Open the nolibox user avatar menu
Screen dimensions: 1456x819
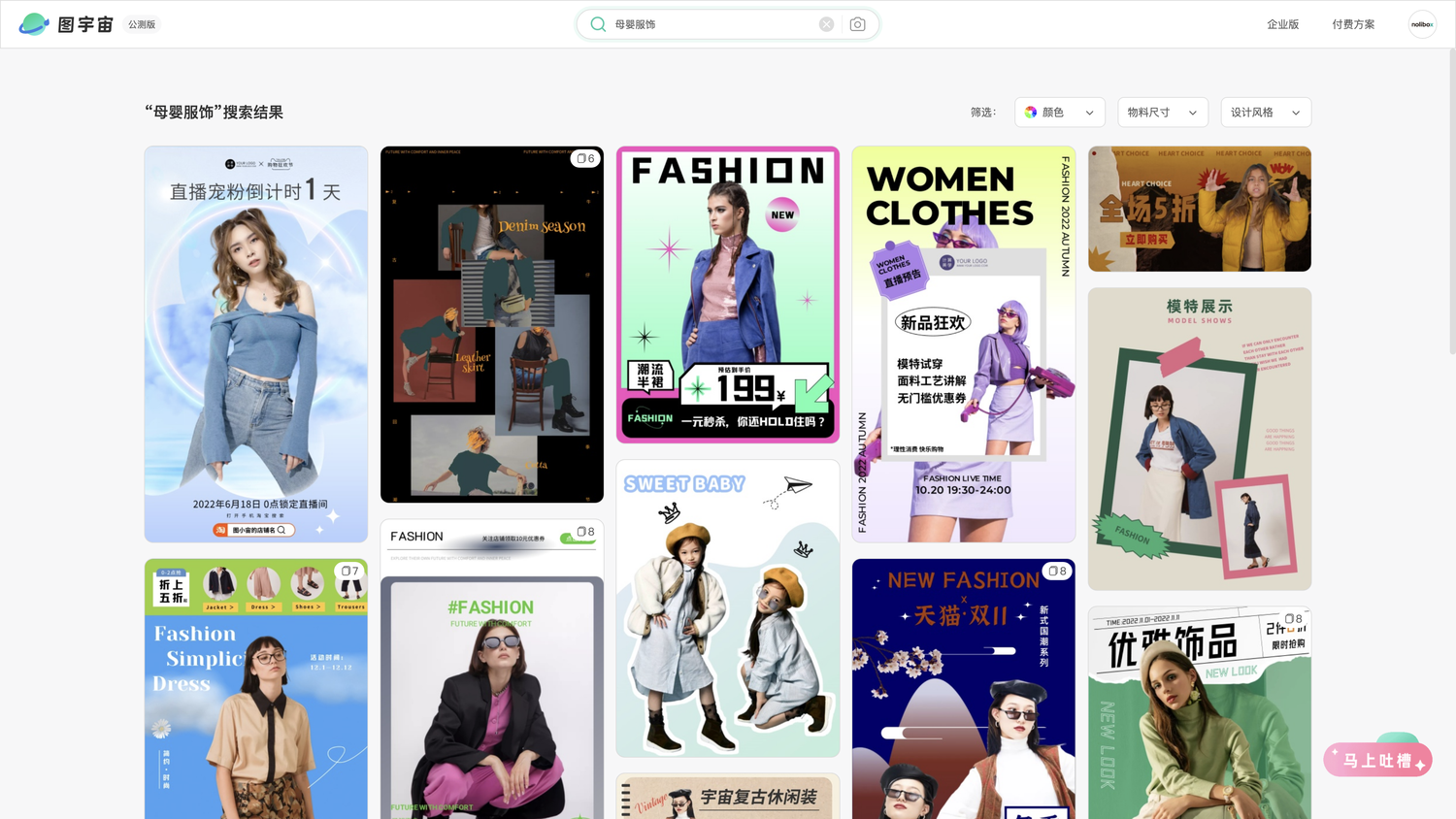tap(1422, 24)
